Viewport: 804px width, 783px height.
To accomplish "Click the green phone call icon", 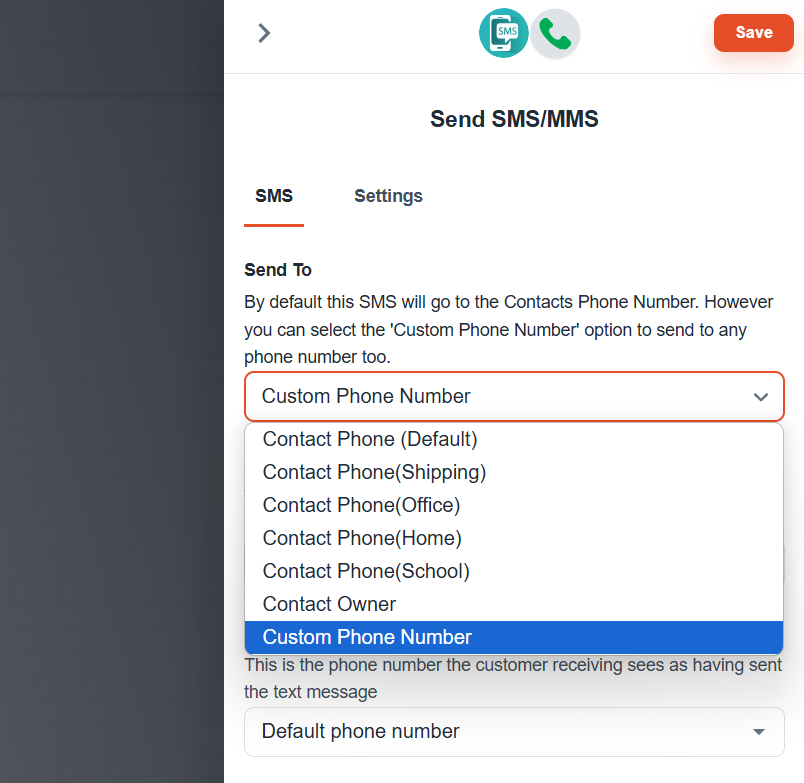I will (x=555, y=34).
